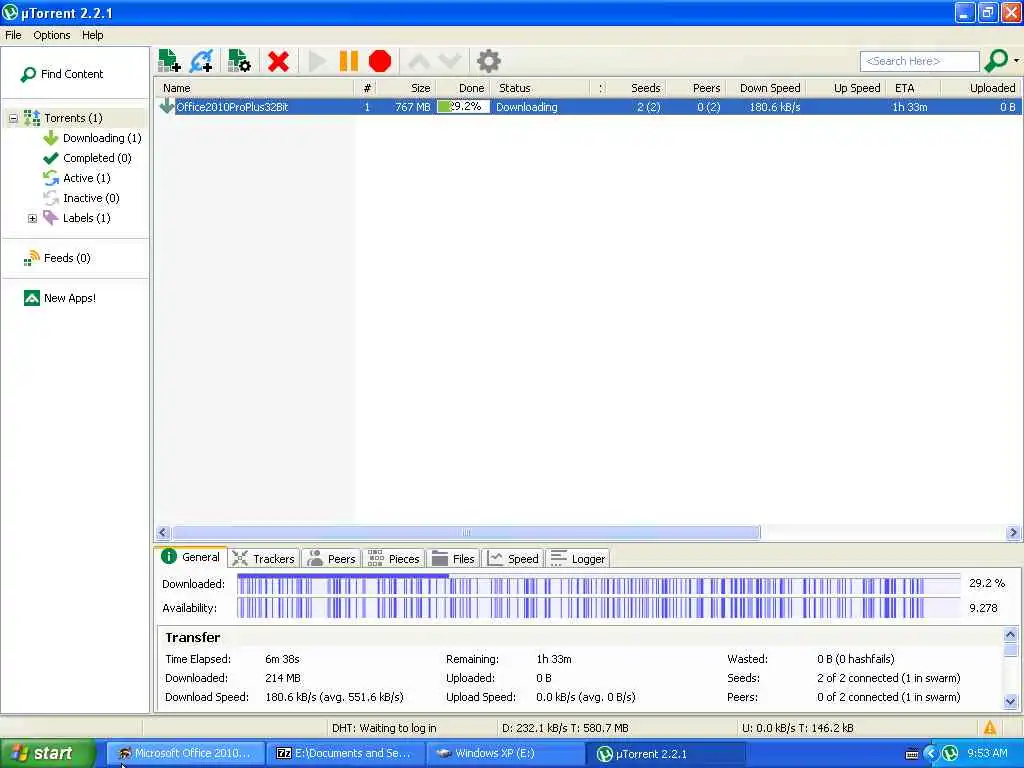The image size is (1024, 768).
Task: Open Preferences via the gear icon
Action: [488, 61]
